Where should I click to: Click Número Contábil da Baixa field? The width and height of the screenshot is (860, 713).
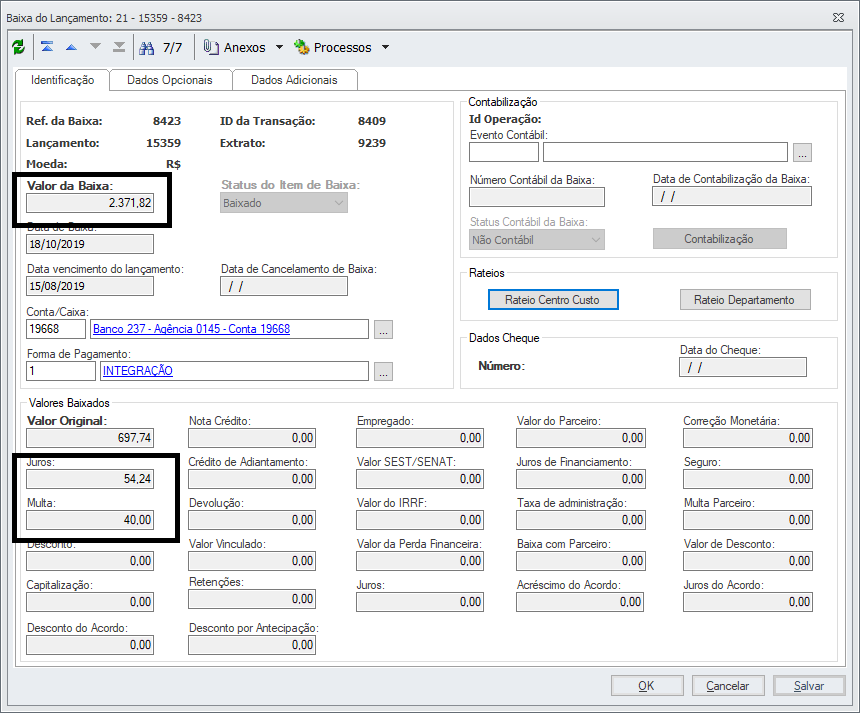click(x=537, y=197)
